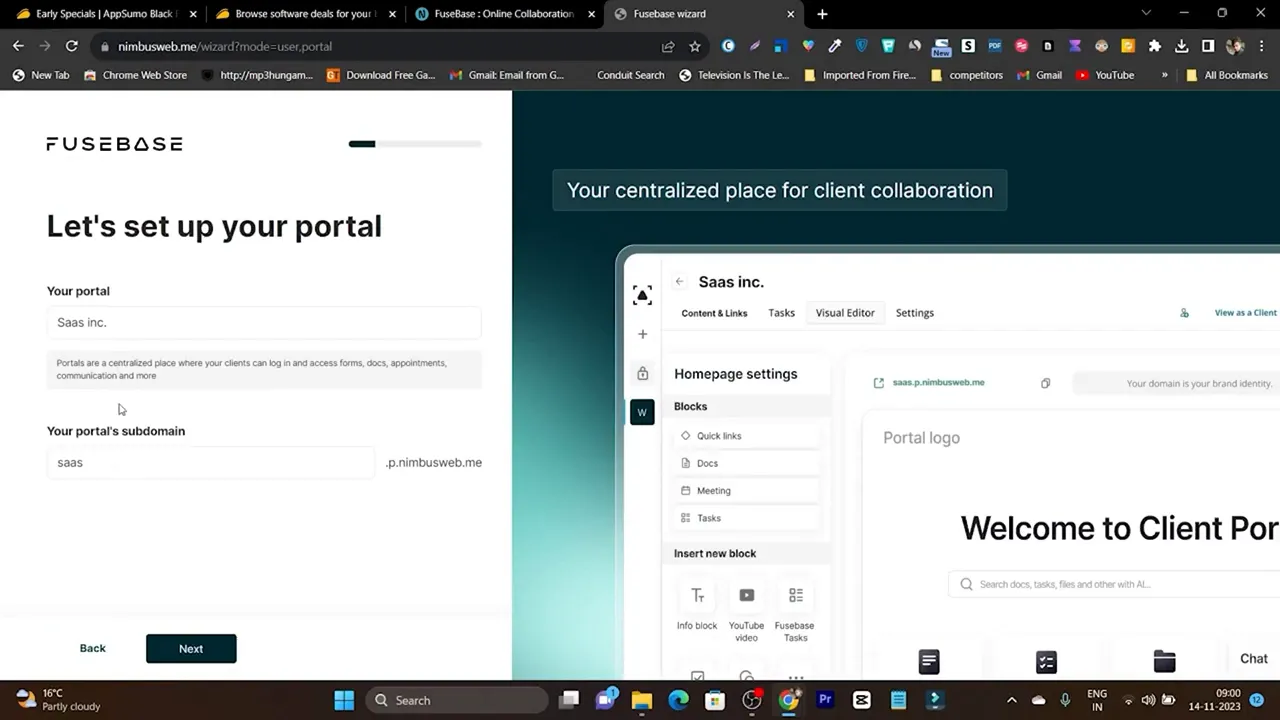Click the lock icon in preview sidebar

[x=642, y=373]
